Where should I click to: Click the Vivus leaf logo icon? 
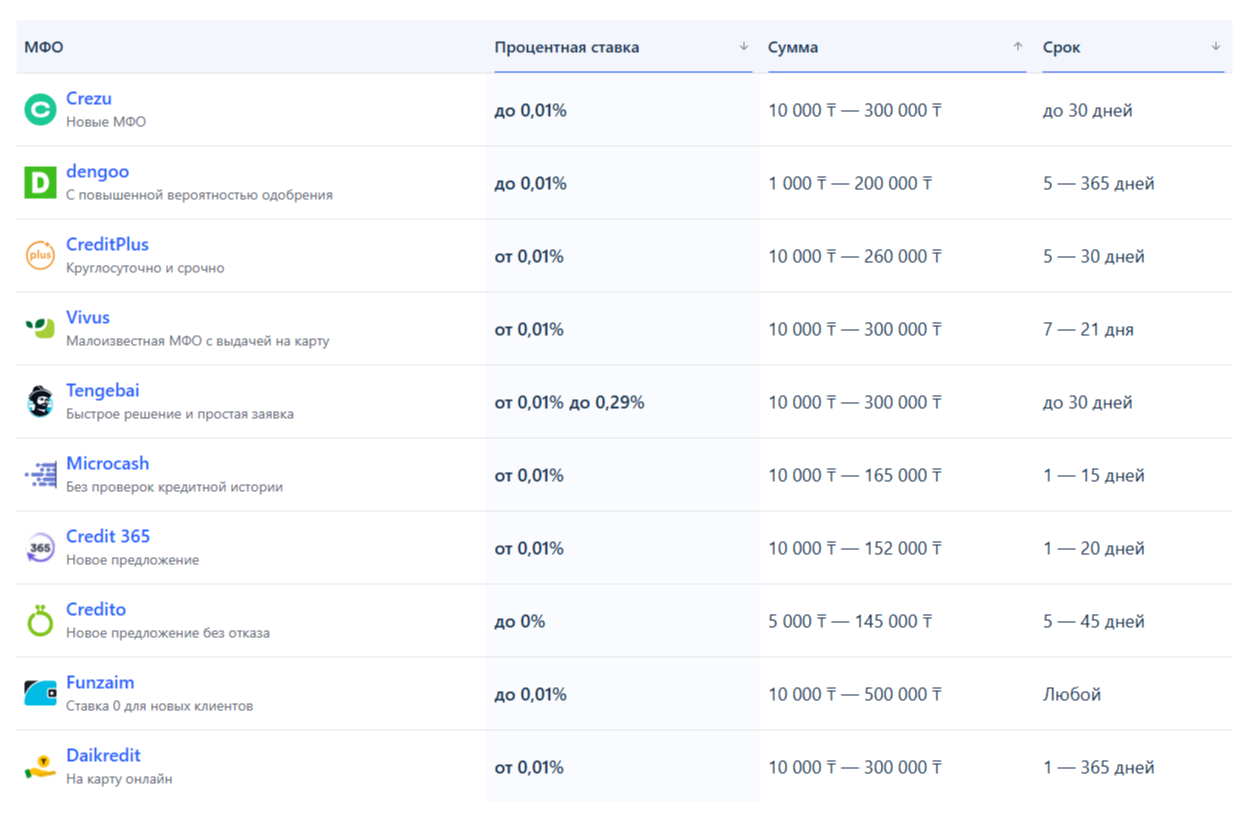coord(40,329)
